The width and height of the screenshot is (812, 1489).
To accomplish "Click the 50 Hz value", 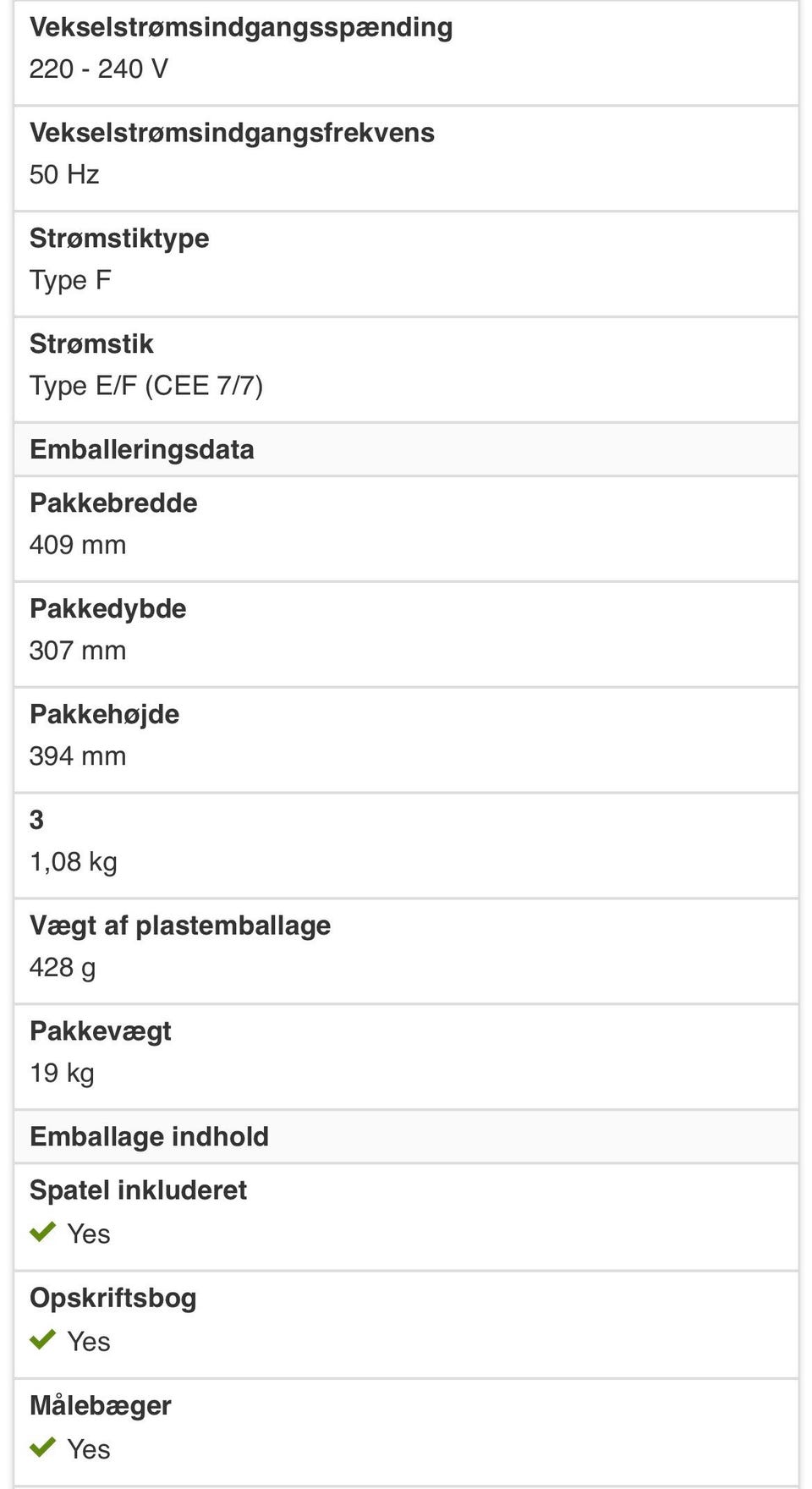I will [x=64, y=174].
